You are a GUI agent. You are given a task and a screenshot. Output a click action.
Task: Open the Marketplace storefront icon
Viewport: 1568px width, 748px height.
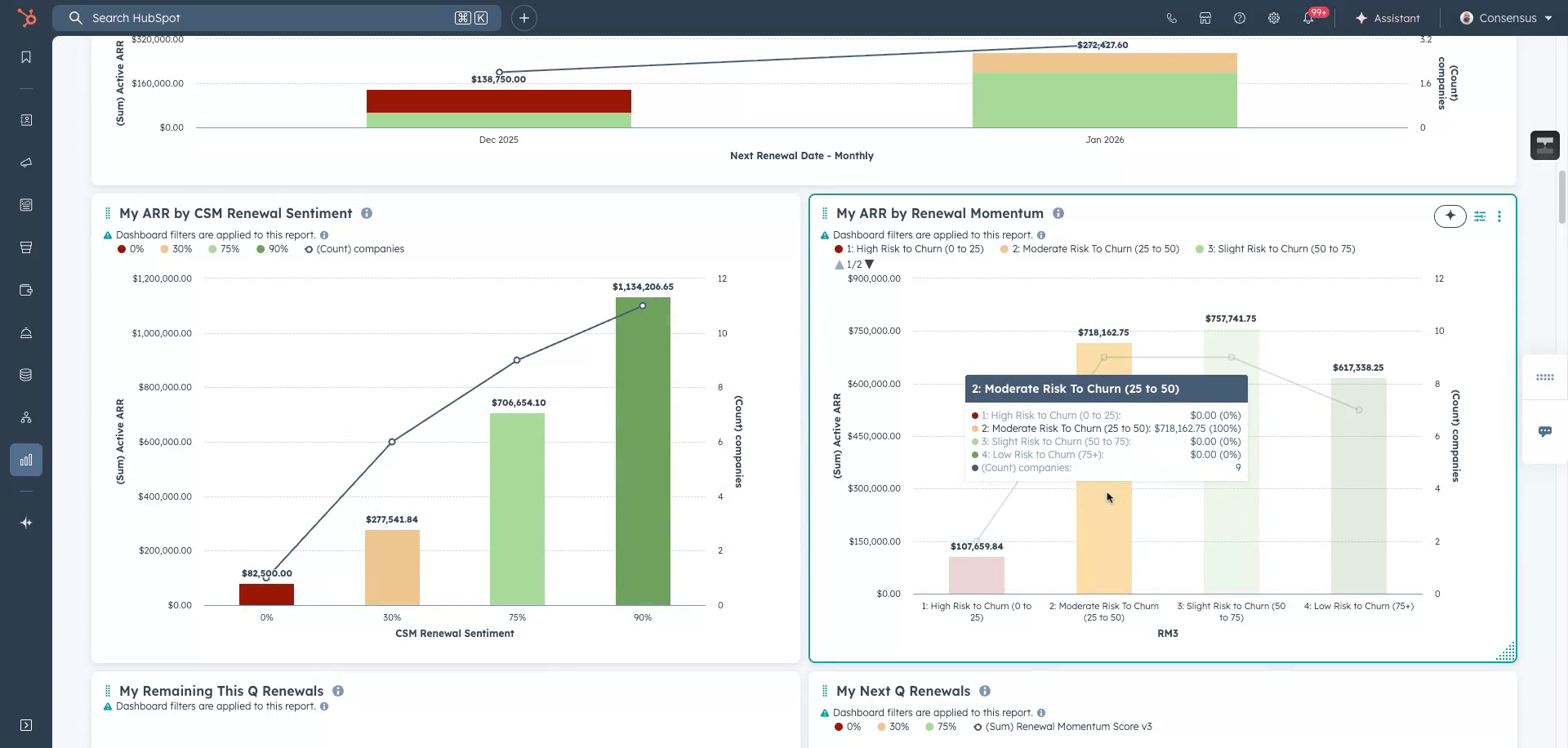click(1205, 18)
